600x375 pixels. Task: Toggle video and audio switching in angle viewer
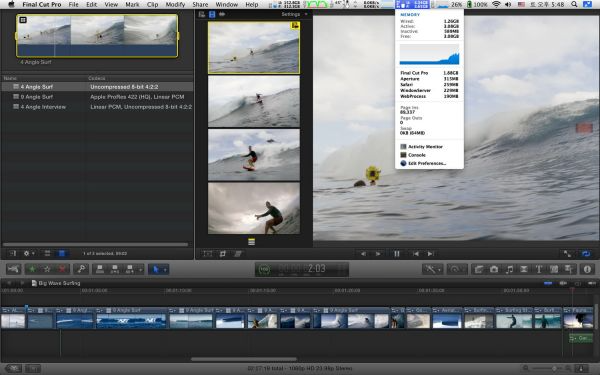(x=202, y=14)
